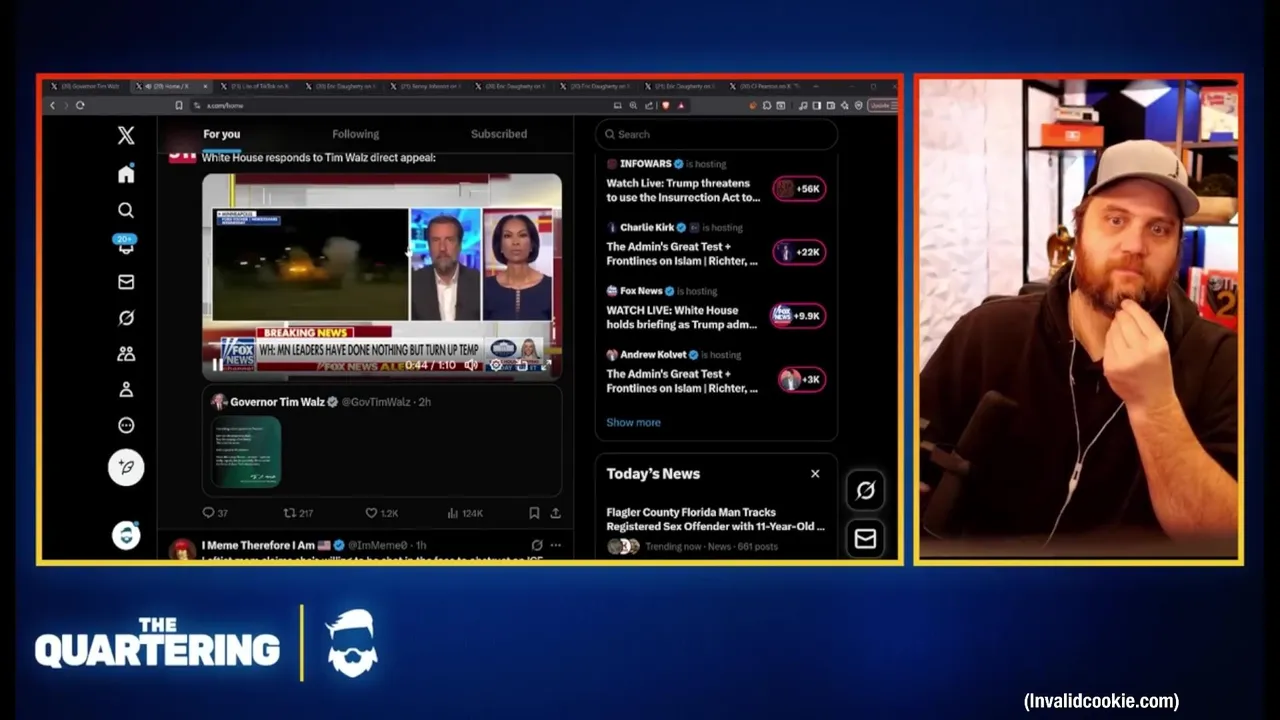1280x720 pixels.
Task: Open INFOWARS live Trump Insurrection Act broadcast
Action: click(x=683, y=190)
